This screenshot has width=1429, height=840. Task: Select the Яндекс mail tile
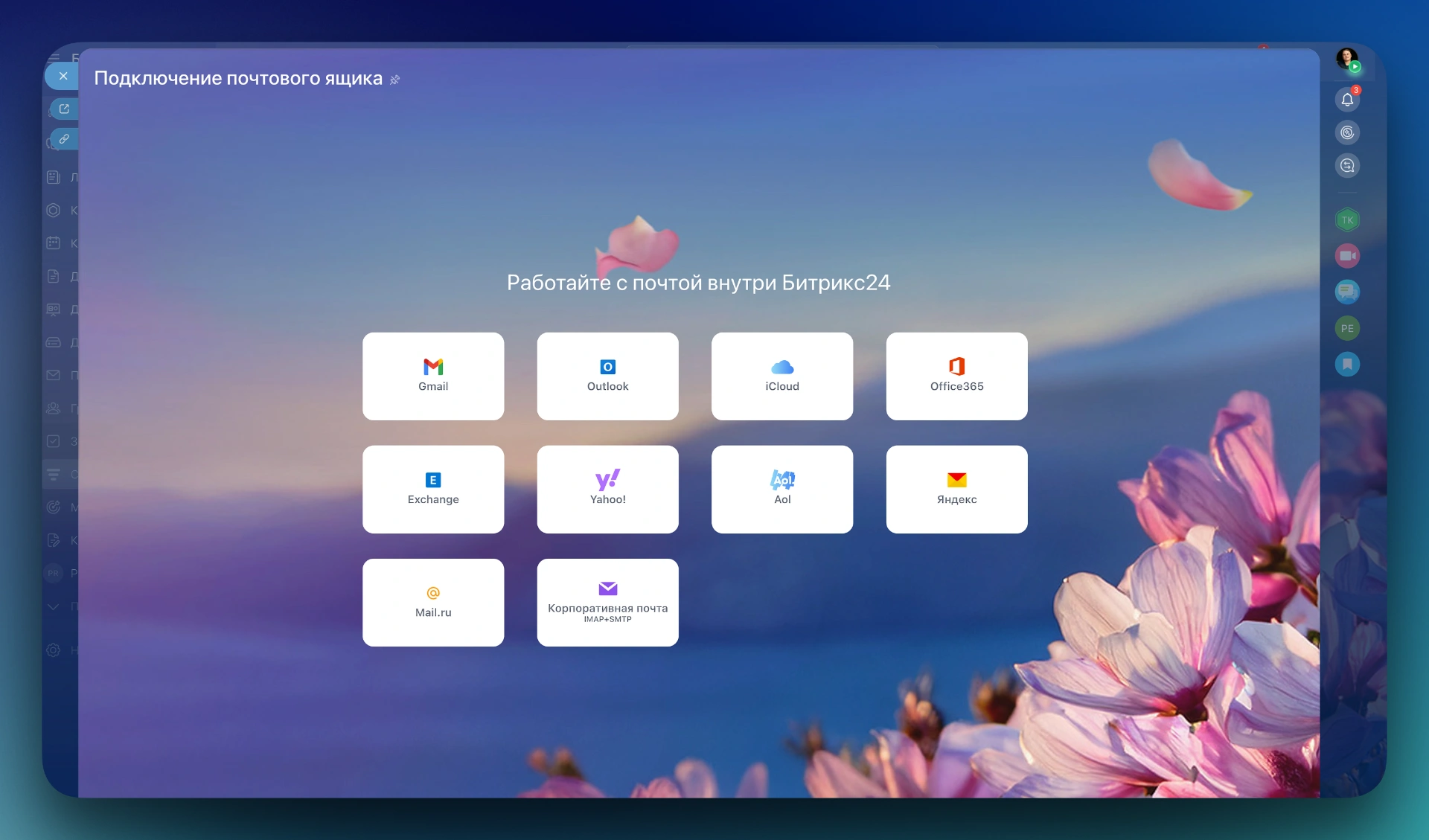[x=956, y=489]
